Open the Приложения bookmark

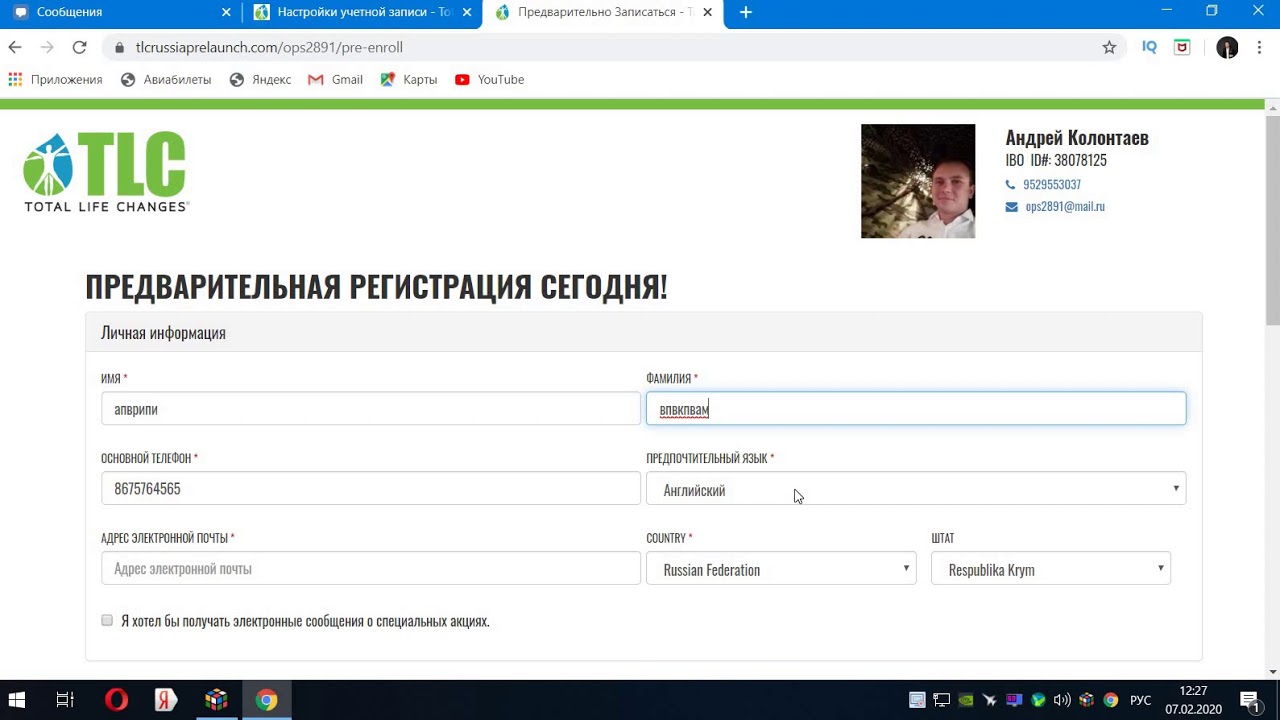[x=56, y=80]
